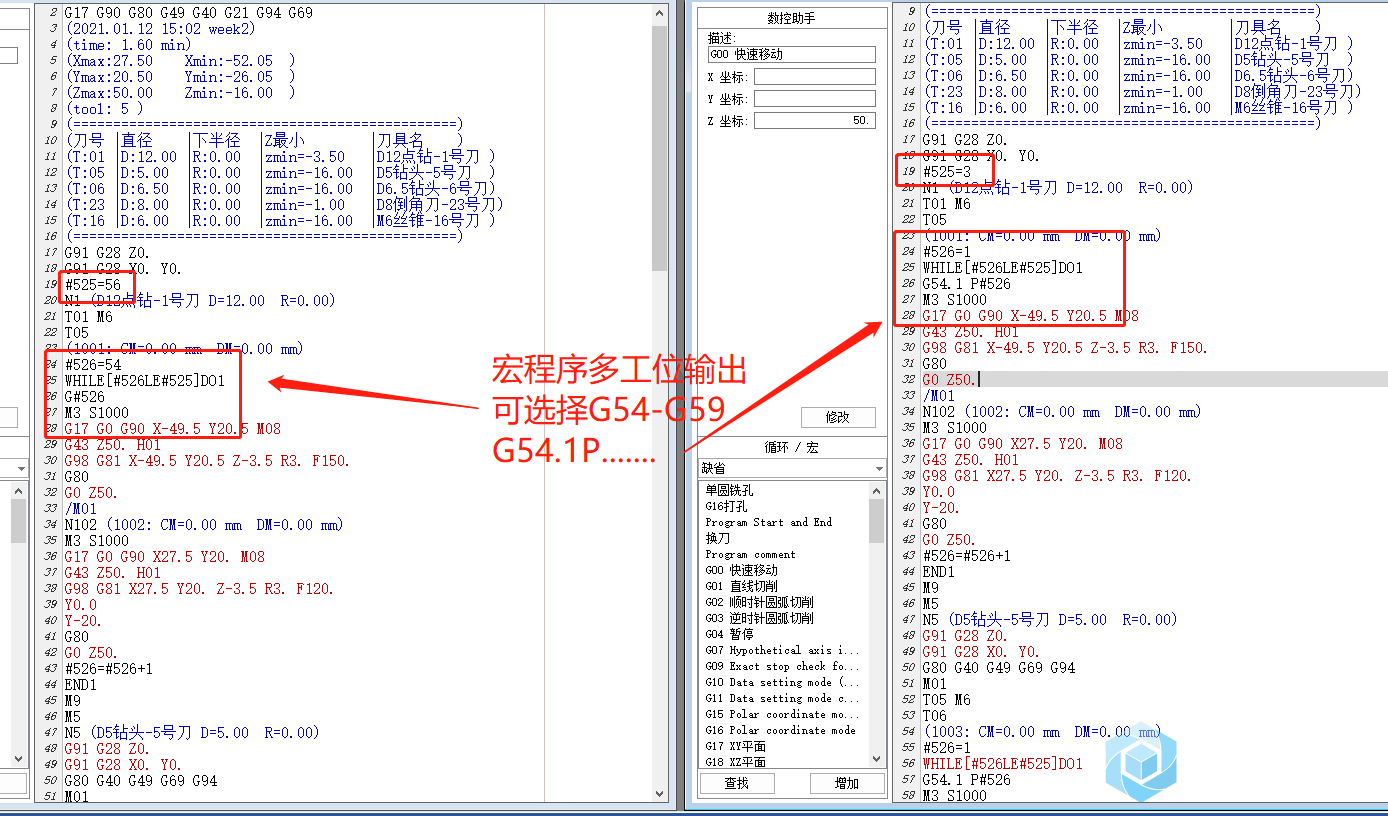
Task: Click line 2, G17 G90 G80 G49, left editor
Action: (188, 13)
